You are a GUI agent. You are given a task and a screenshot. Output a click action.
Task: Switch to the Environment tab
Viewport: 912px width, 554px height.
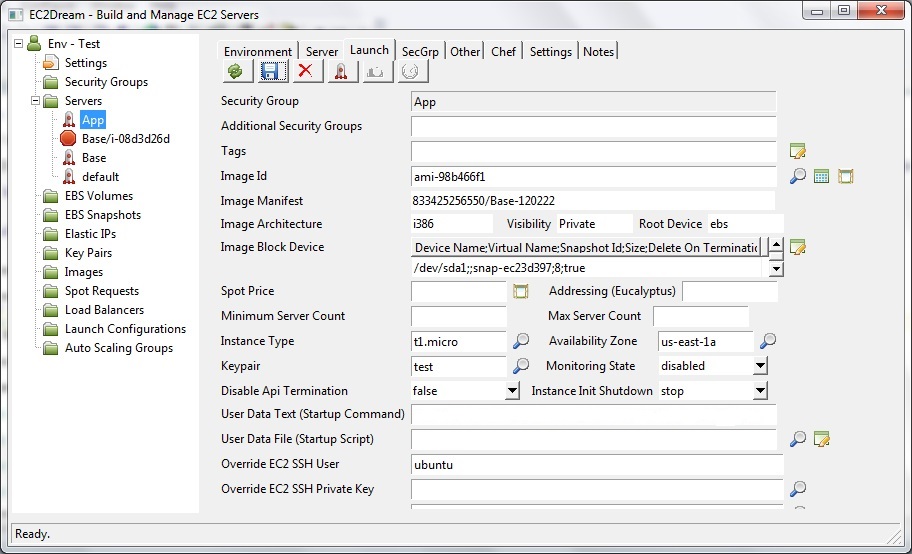[258, 51]
